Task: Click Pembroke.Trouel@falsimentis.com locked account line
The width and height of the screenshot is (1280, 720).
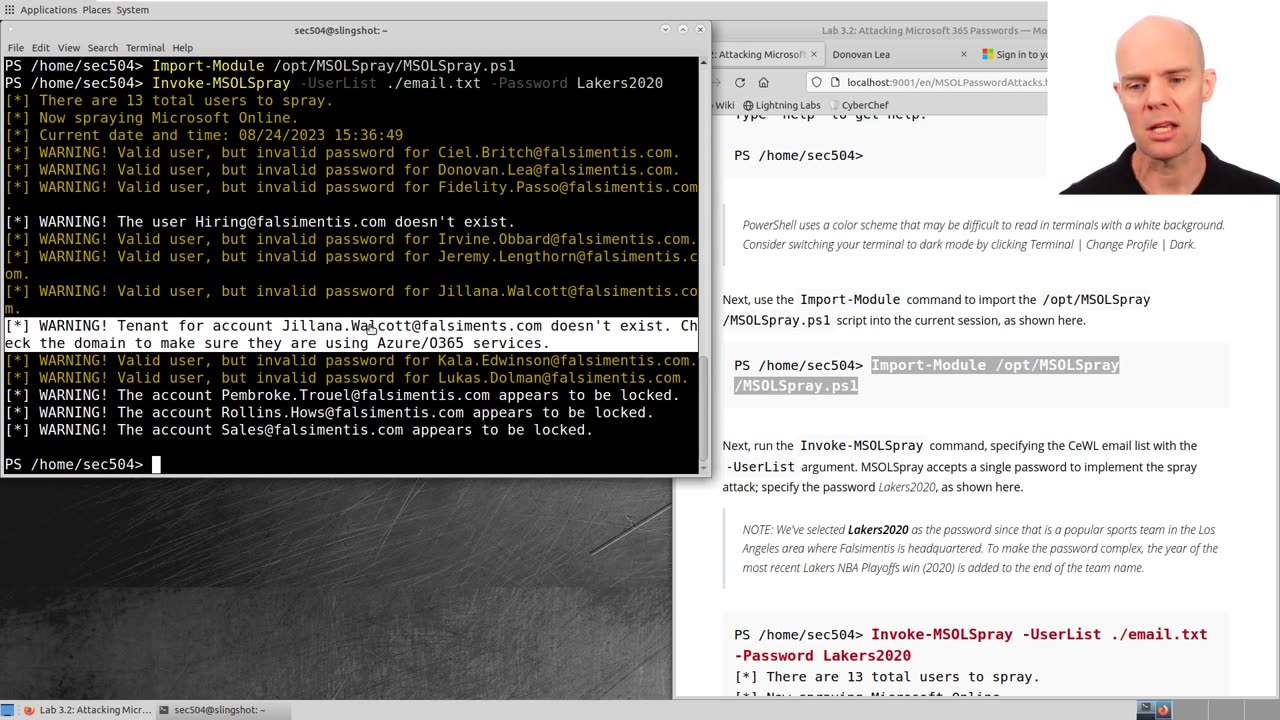Action: pos(342,395)
